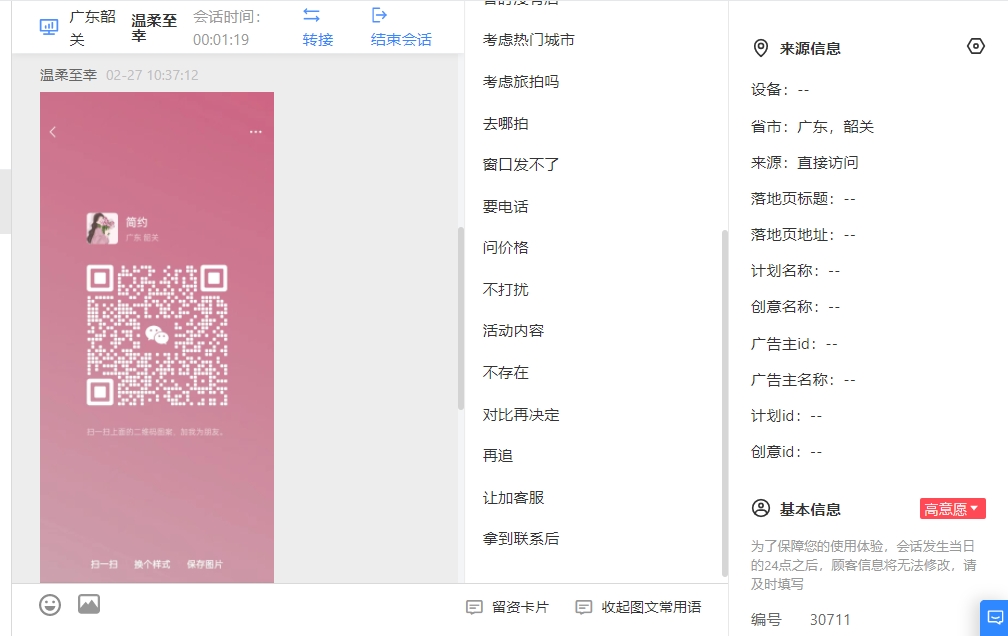Image resolution: width=1008 pixels, height=636 pixels.
Task: Select quick phrase 不打扰
Action: (x=505, y=289)
